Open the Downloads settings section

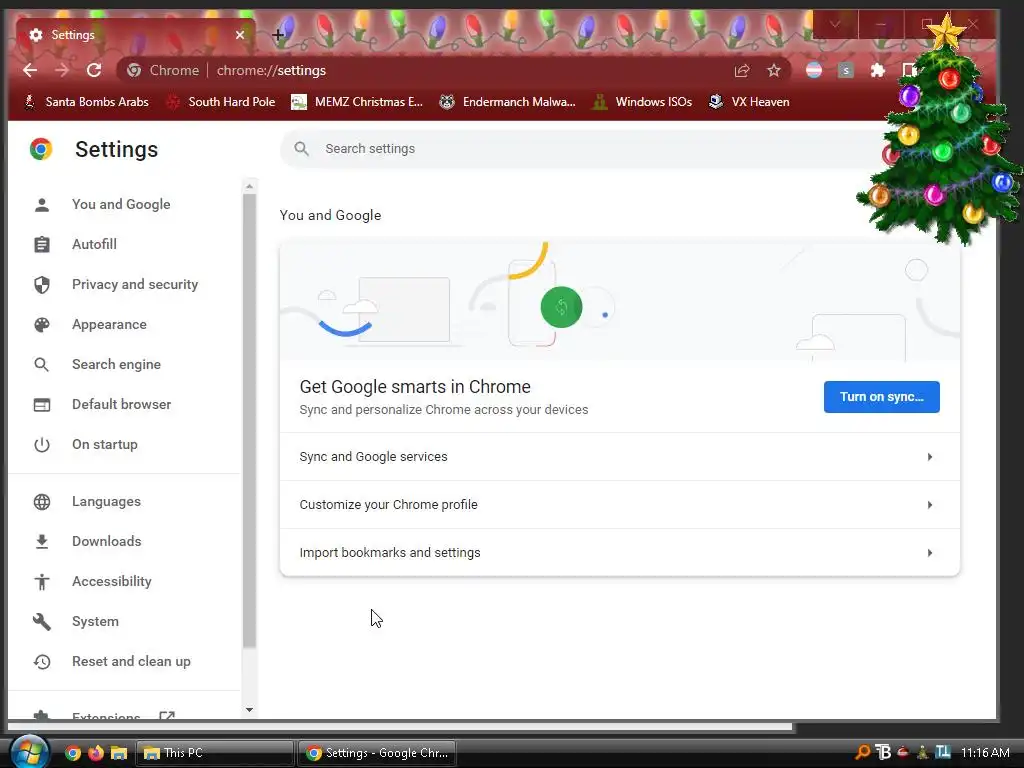pyautogui.click(x=106, y=541)
